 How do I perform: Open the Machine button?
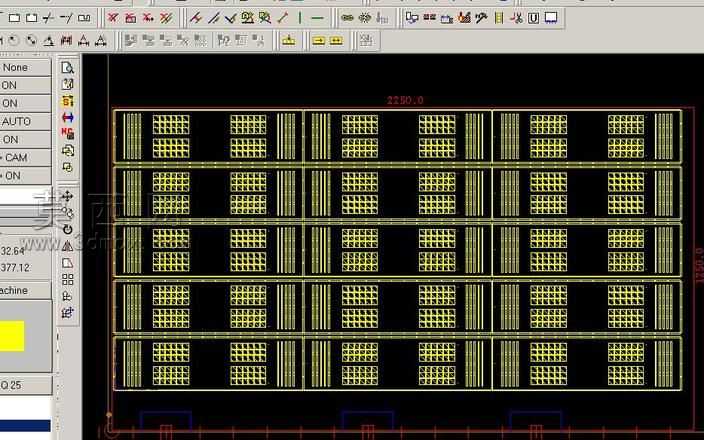coord(25,290)
